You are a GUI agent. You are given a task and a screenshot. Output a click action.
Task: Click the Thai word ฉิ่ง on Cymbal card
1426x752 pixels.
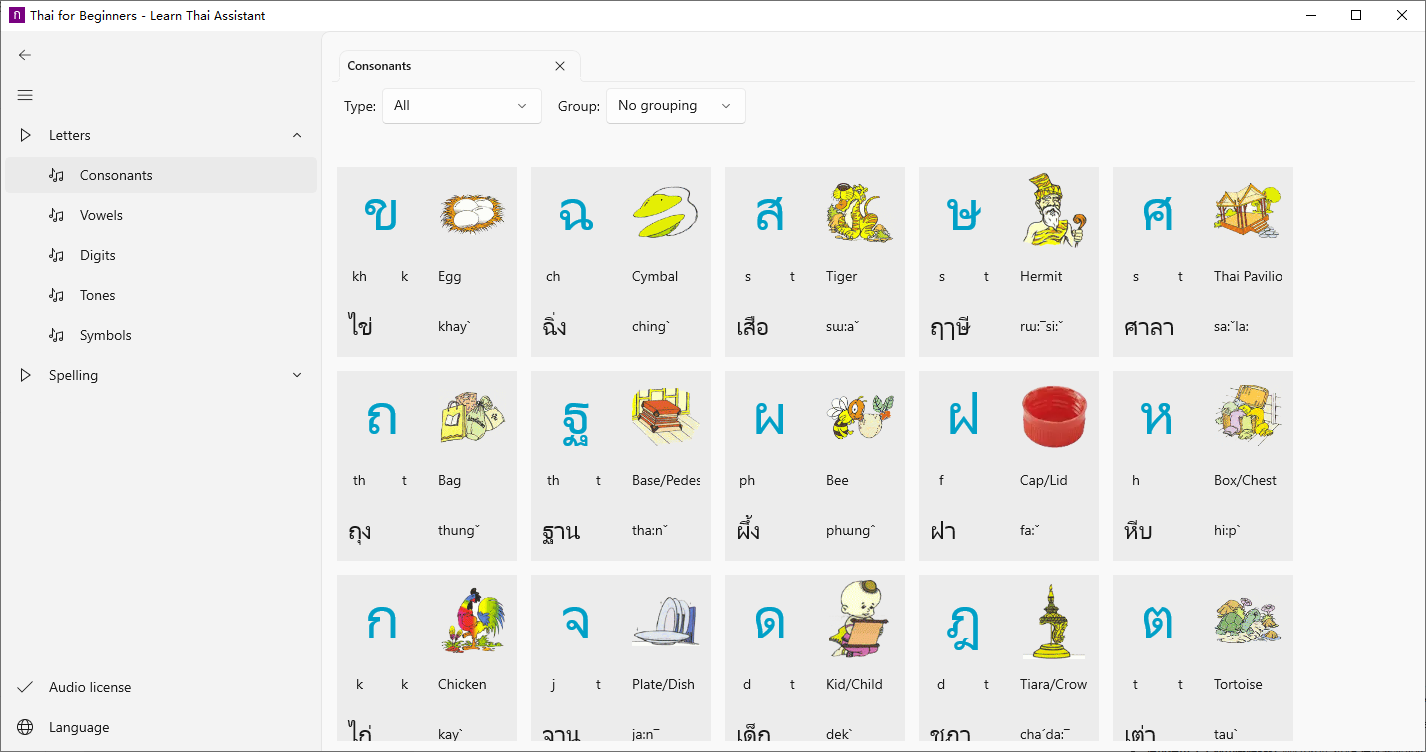click(x=554, y=324)
